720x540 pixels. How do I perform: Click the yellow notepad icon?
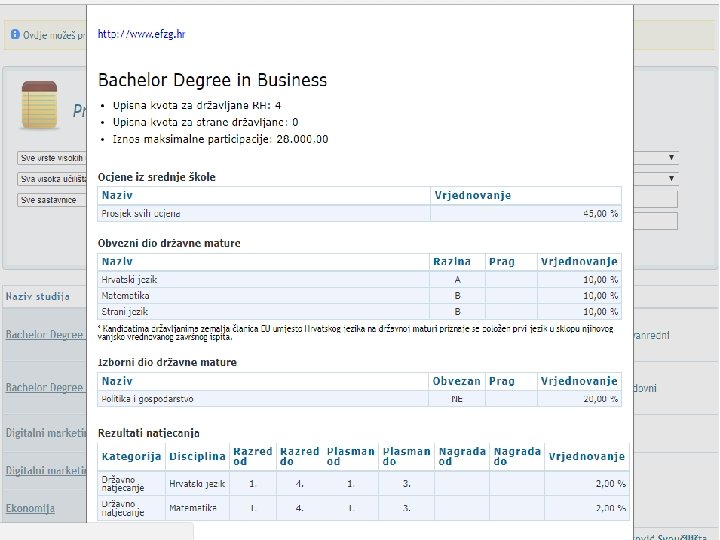39,104
